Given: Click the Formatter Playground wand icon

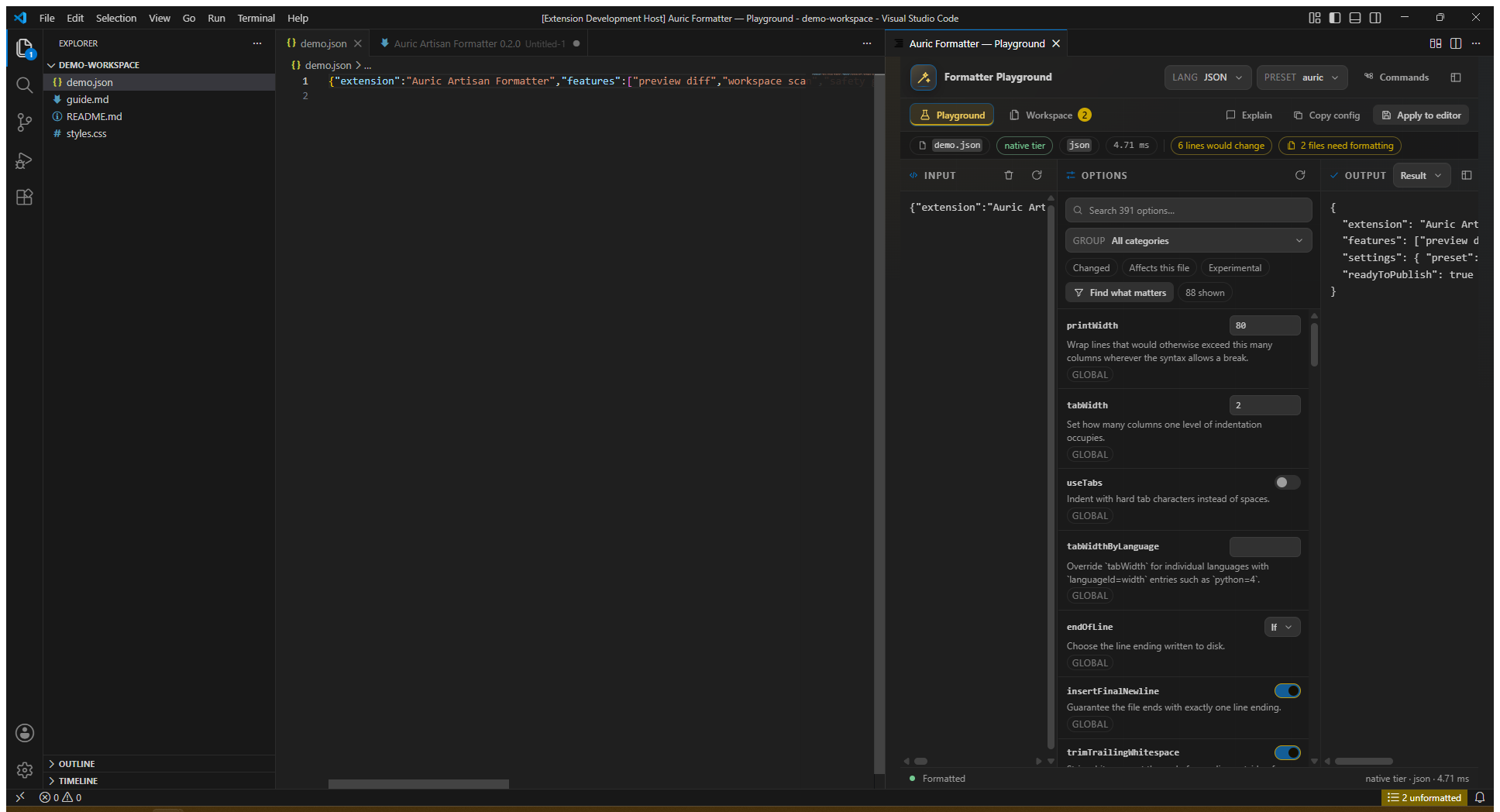Looking at the screenshot, I should point(924,77).
